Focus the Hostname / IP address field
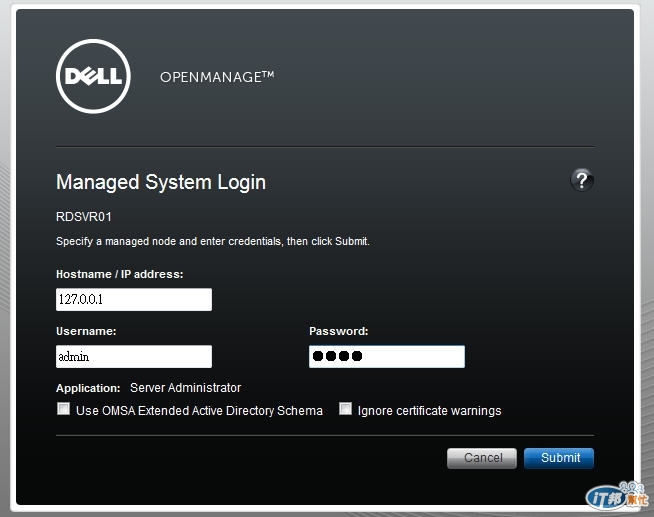Screen dimensions: 654x517 134,299
